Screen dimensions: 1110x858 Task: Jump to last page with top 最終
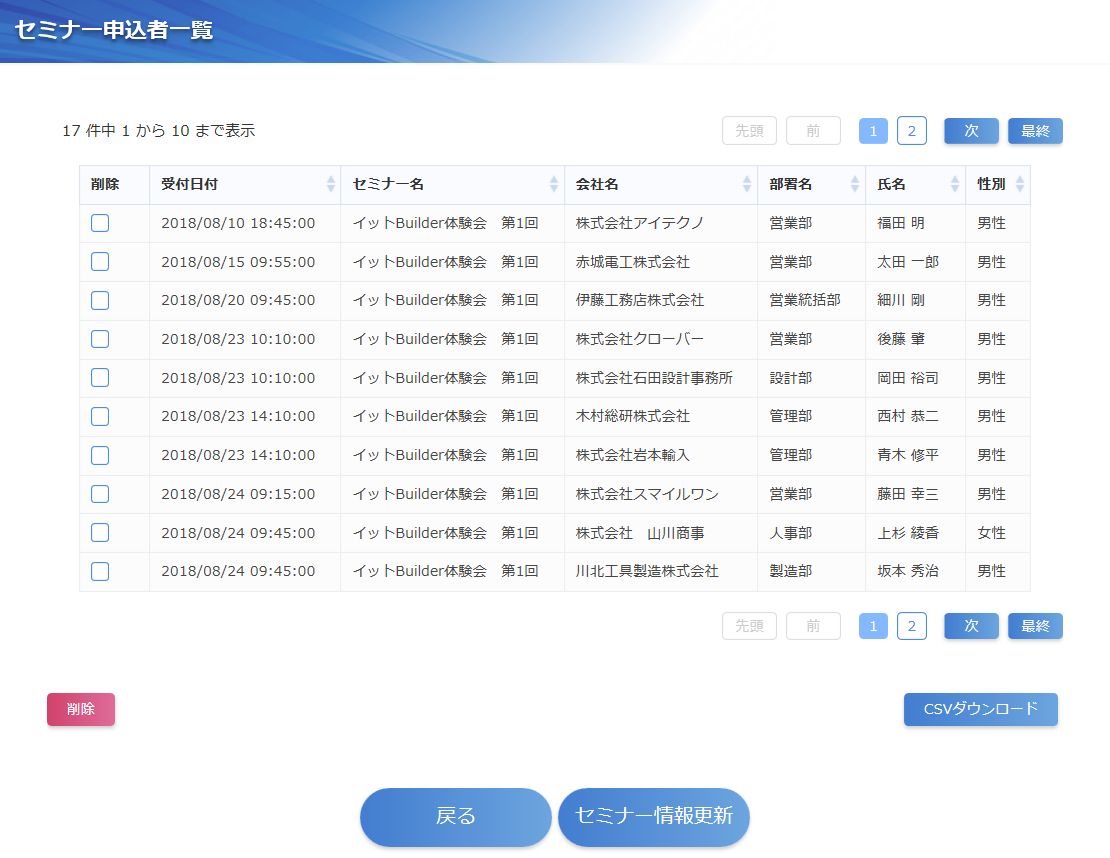click(x=1035, y=131)
